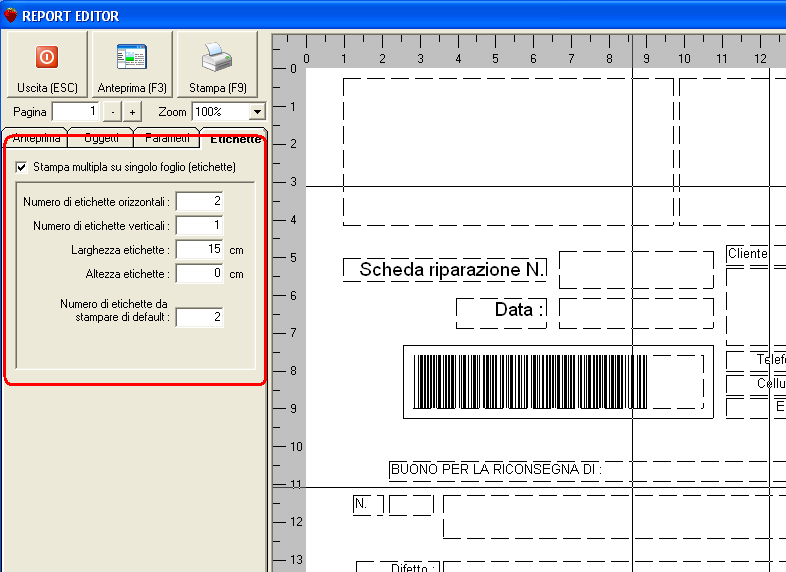Select the 'Difetto :' label object
The width and height of the screenshot is (786, 572).
pyautogui.click(x=398, y=567)
